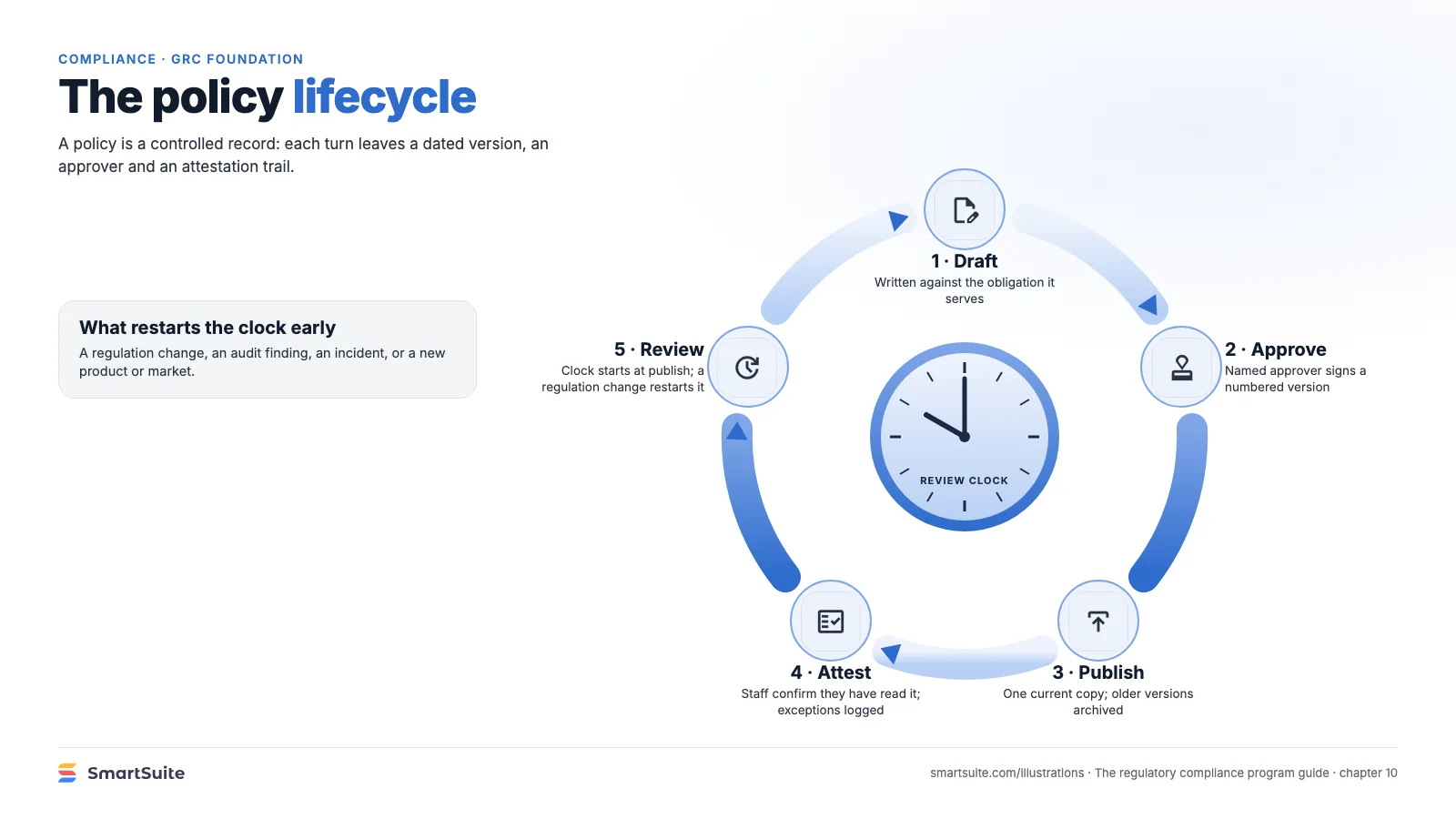This screenshot has height=819, width=1456.
Task: Click the SmartSuite wordmark text
Action: pyautogui.click(x=136, y=773)
